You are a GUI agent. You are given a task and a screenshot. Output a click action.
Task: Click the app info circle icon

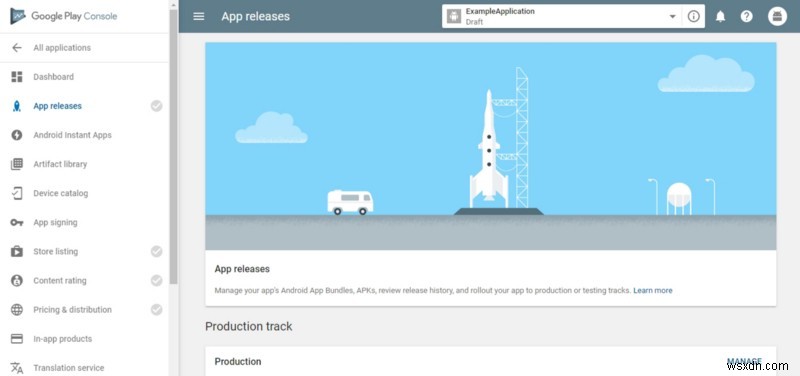tap(693, 16)
